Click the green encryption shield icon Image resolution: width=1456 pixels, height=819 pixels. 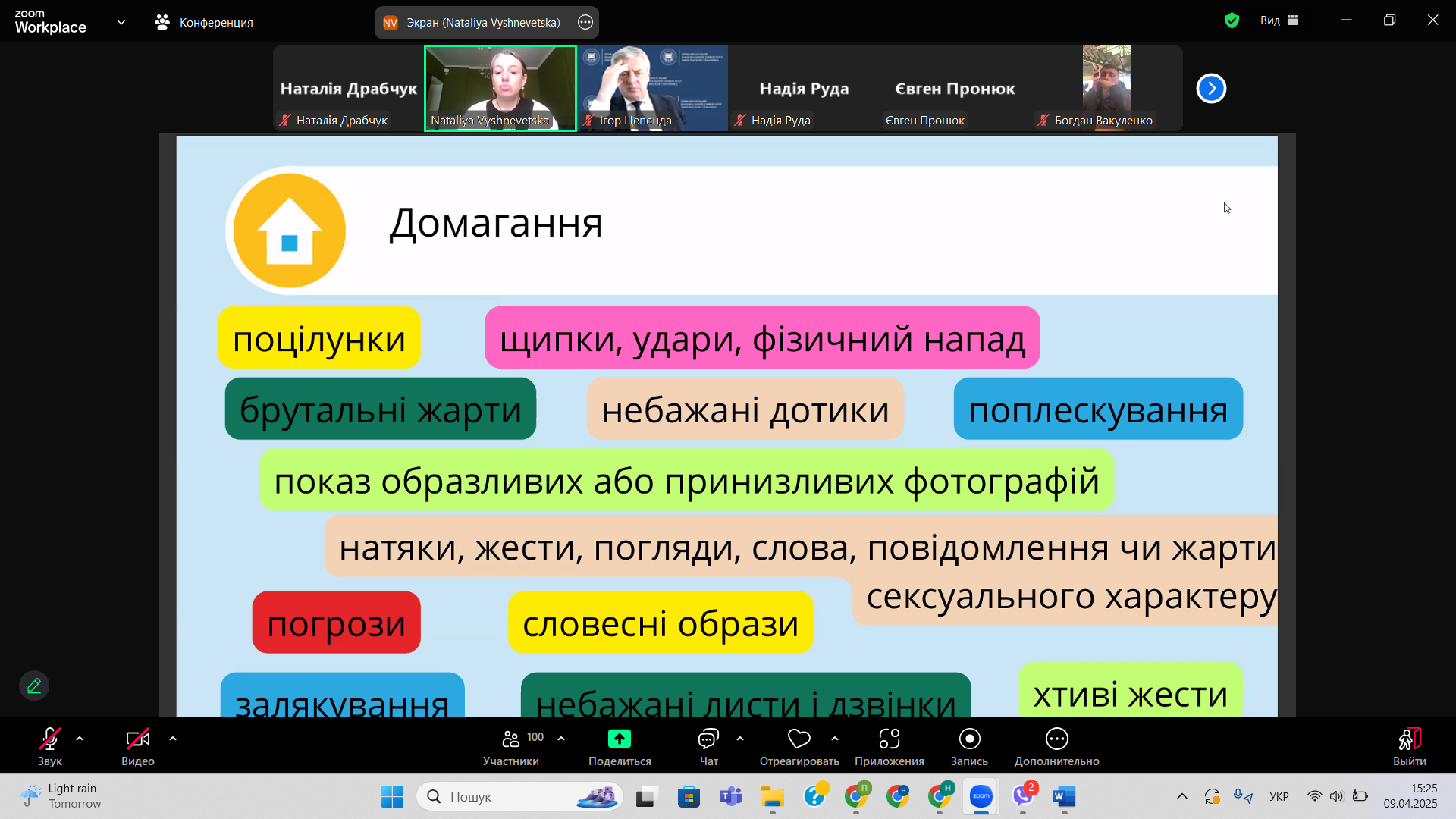1232,20
